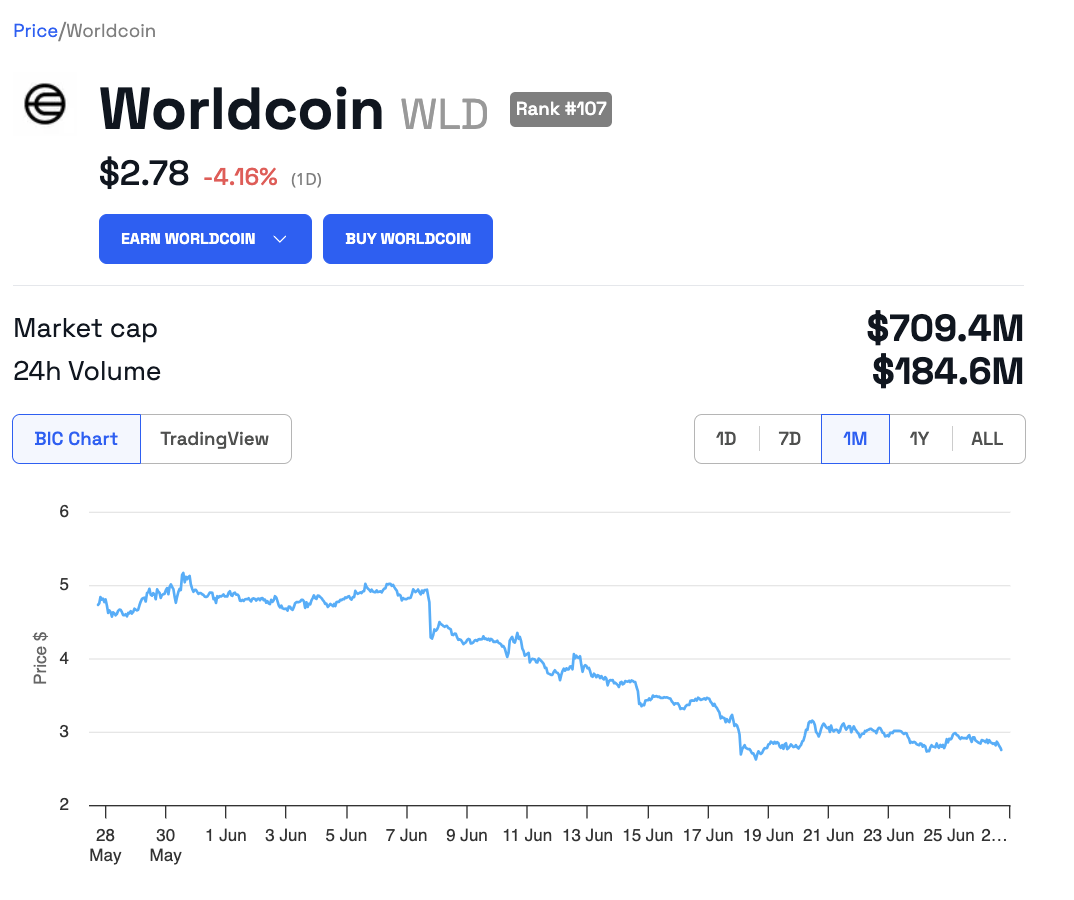Screen dimensions: 1074x900
Task: Select the 7D time range
Action: pos(790,439)
